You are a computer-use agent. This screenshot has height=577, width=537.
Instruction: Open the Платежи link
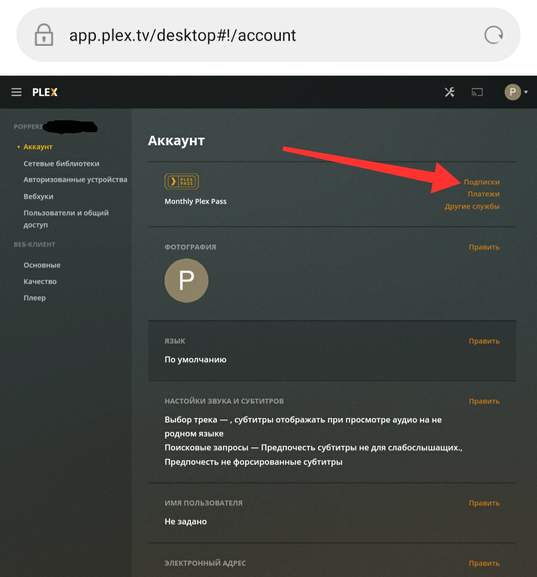484,194
